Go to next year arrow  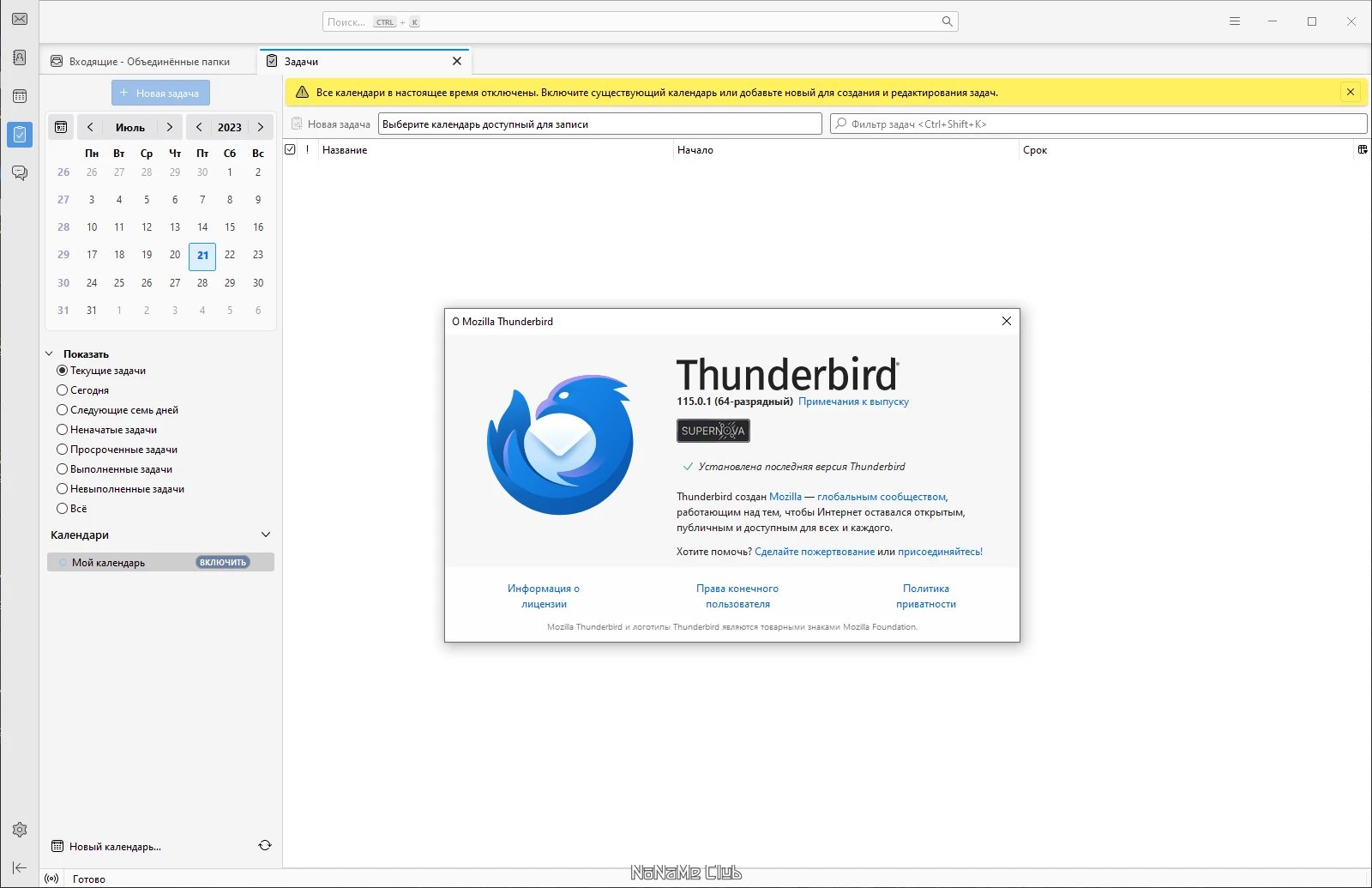click(x=261, y=127)
